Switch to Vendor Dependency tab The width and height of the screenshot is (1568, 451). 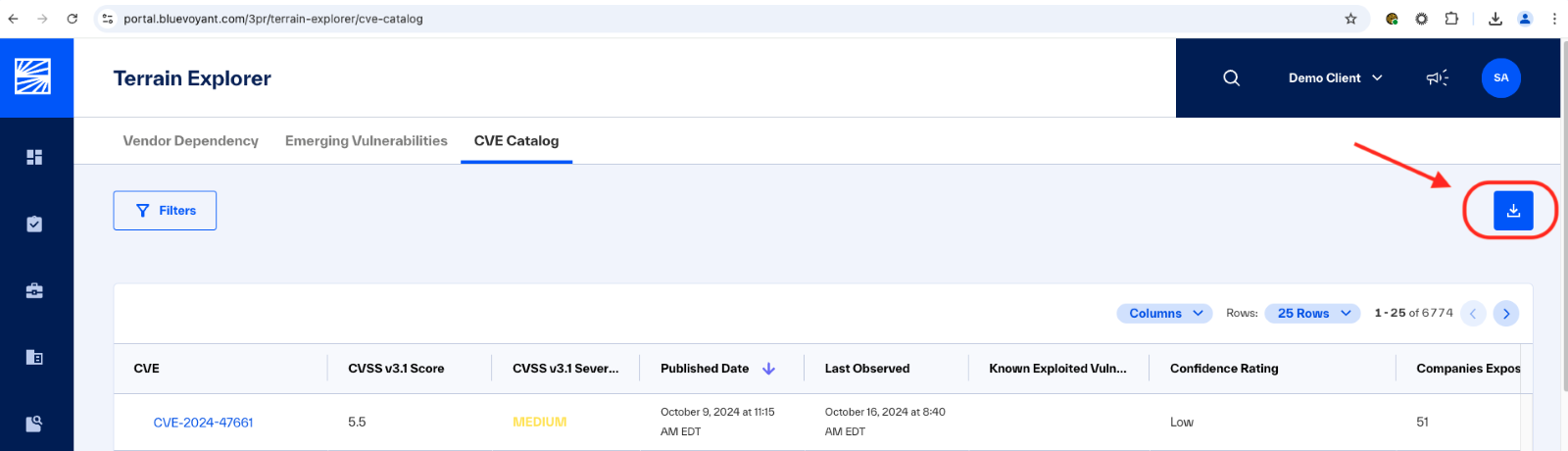coord(191,141)
